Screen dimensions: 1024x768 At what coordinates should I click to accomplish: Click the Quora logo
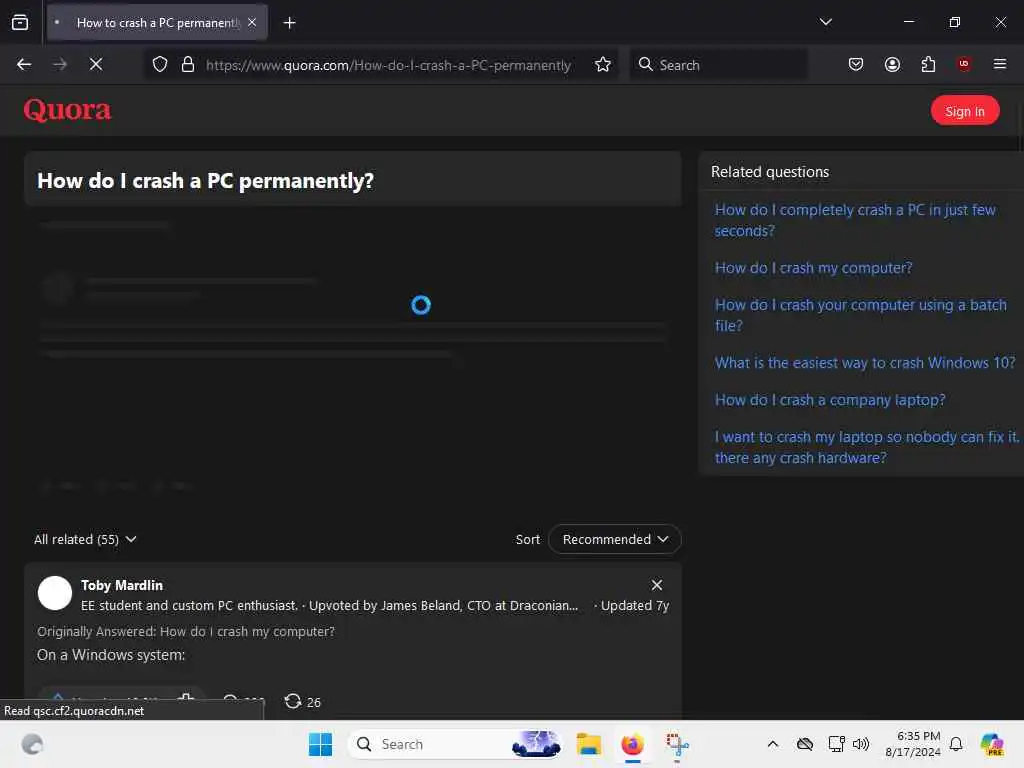(67, 110)
